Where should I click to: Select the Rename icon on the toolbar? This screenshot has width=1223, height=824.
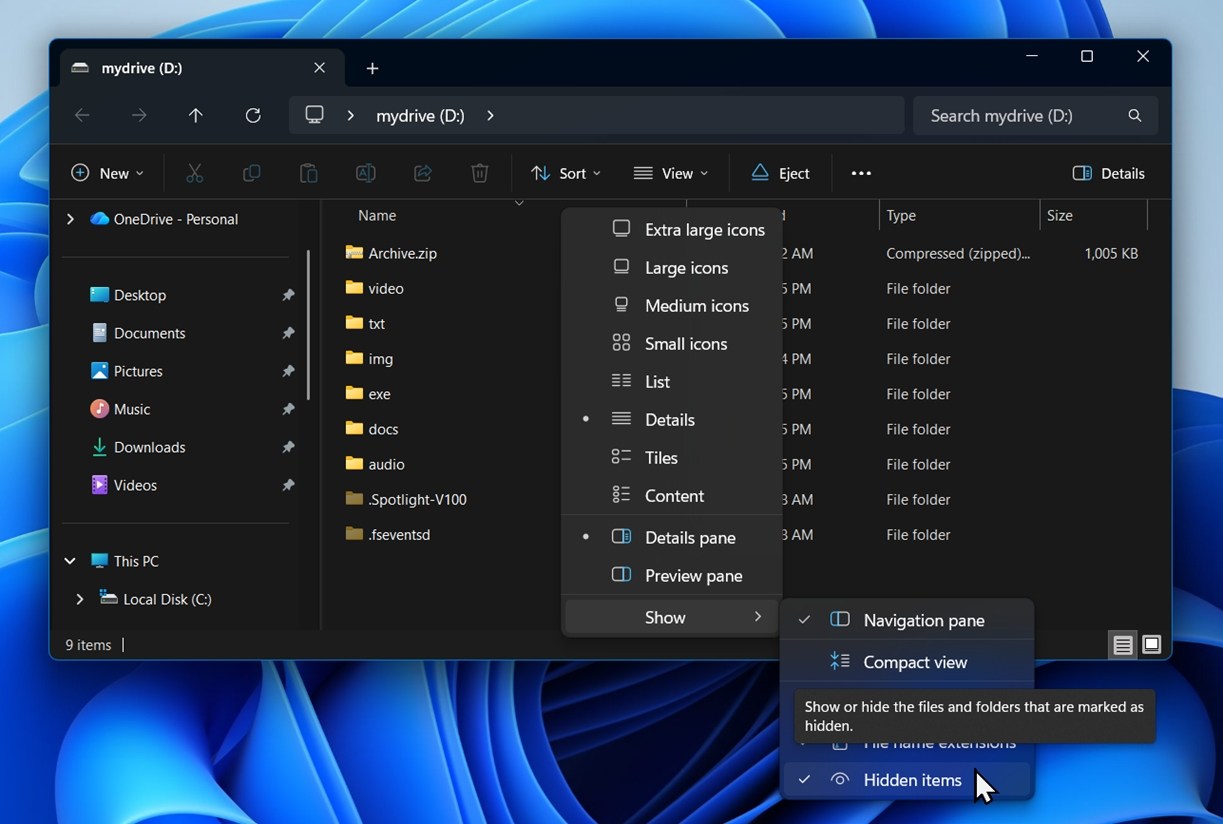click(x=365, y=172)
